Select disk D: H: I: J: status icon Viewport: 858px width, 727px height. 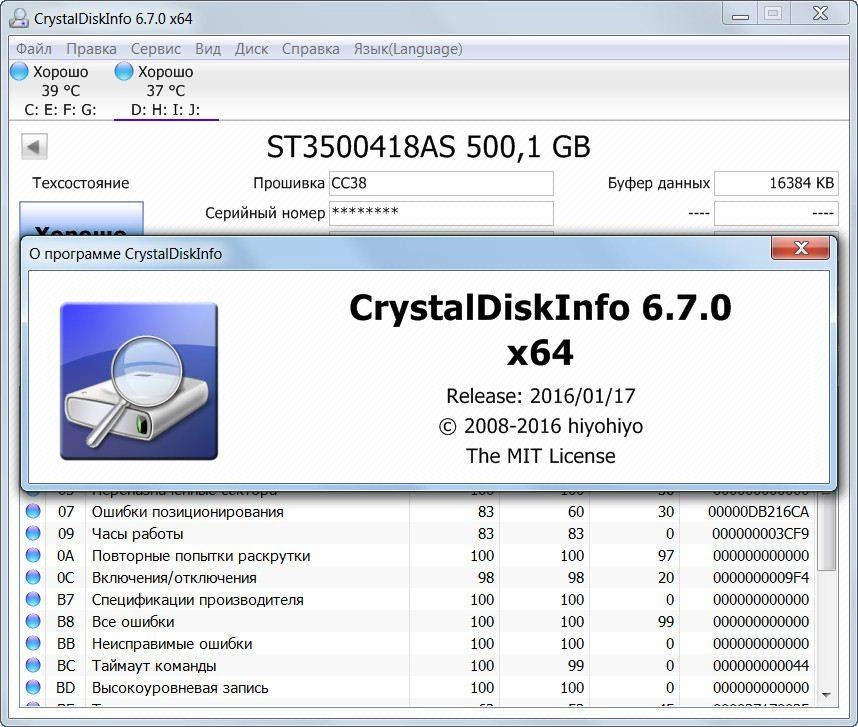click(124, 71)
